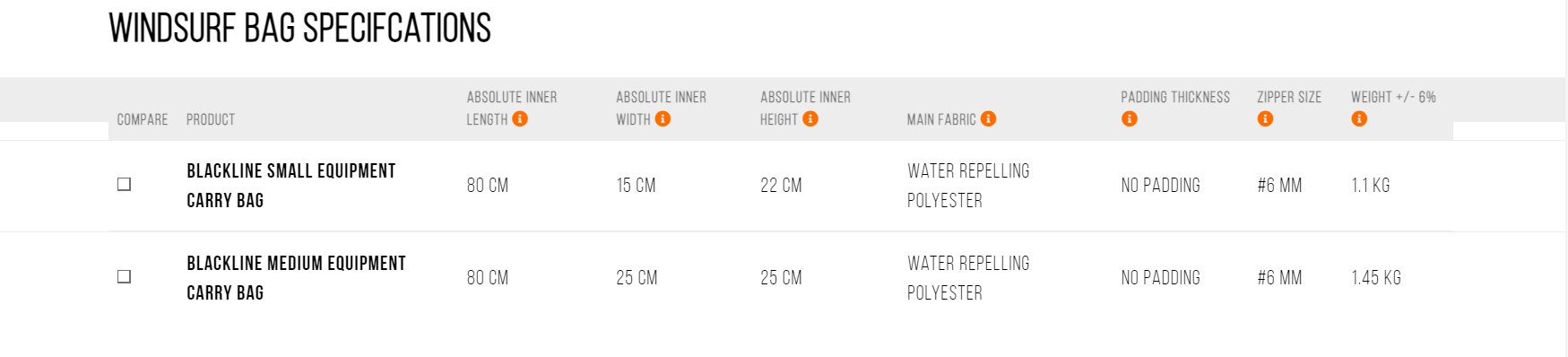The width and height of the screenshot is (1568, 357).
Task: Click the Product column header
Action: tap(211, 119)
